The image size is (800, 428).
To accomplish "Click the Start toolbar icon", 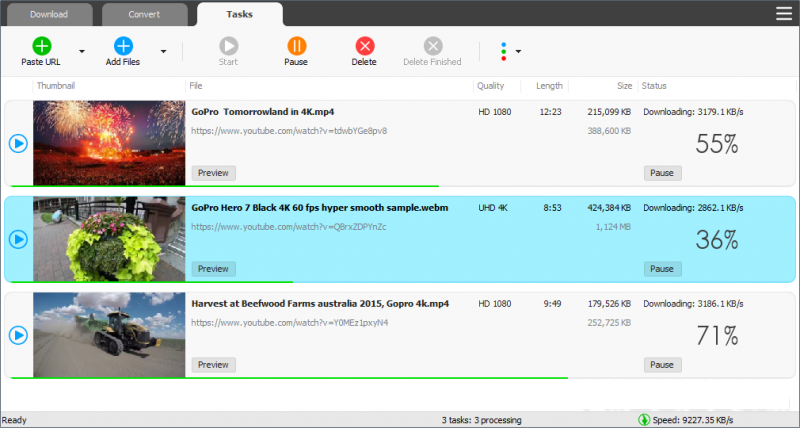I will 228,45.
